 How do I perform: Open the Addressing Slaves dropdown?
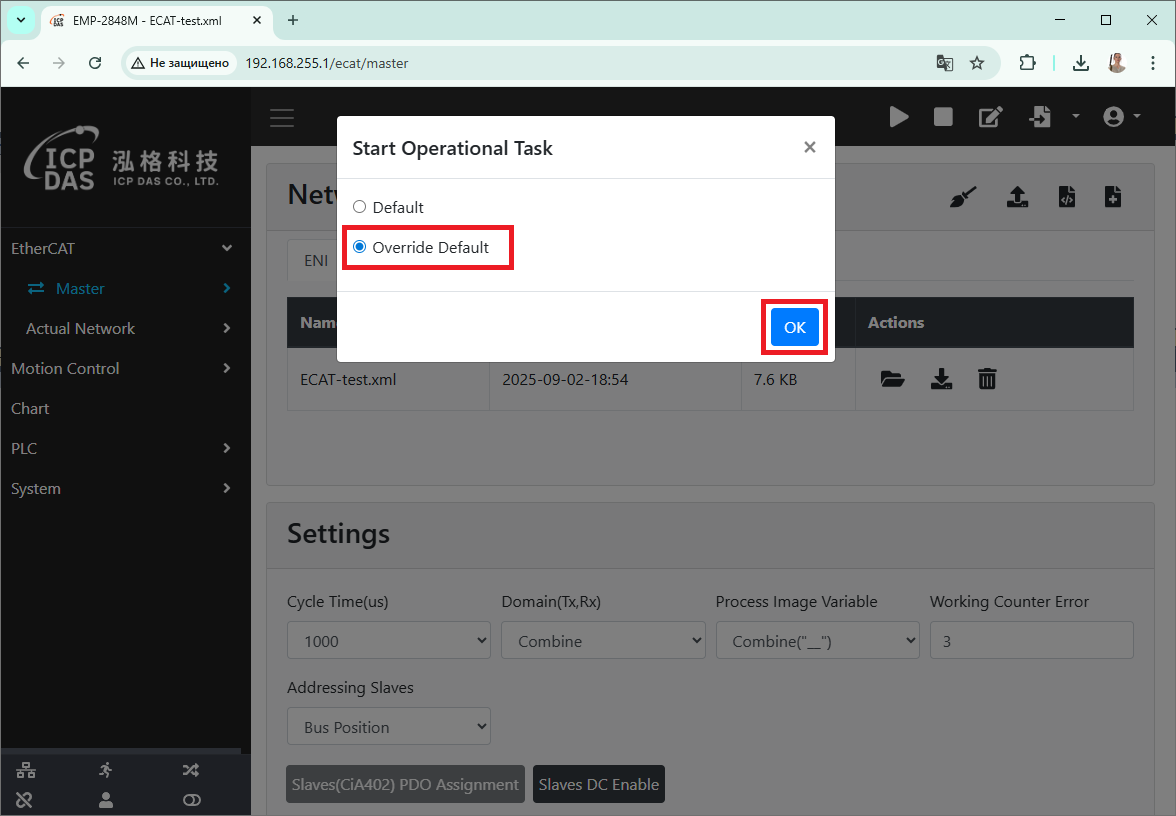coord(388,727)
